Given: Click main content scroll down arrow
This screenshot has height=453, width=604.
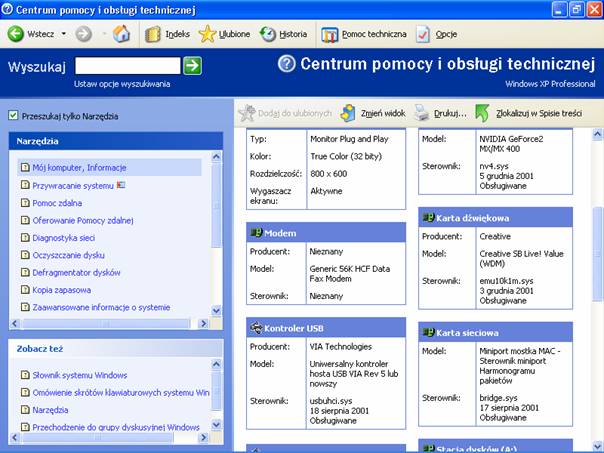Looking at the screenshot, I should 597,447.
